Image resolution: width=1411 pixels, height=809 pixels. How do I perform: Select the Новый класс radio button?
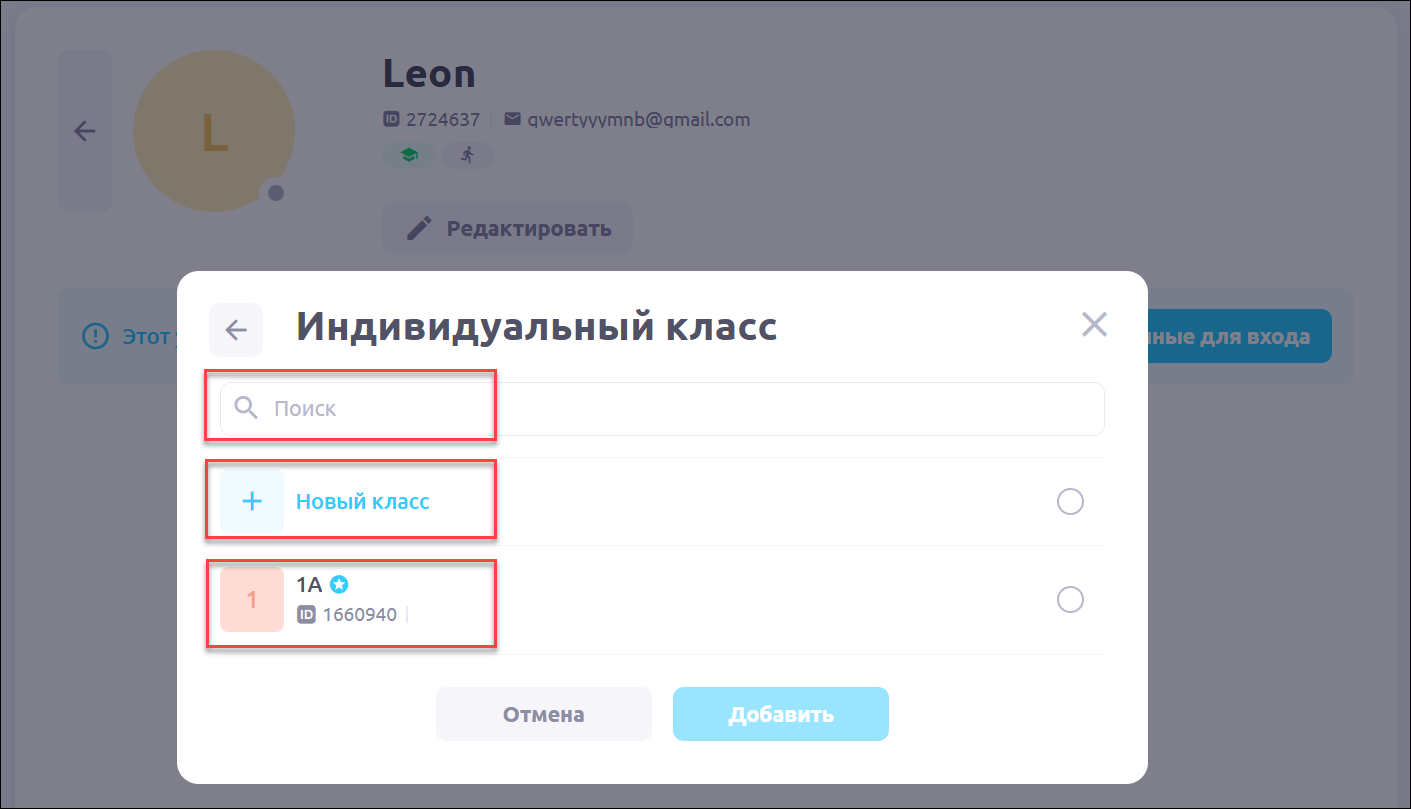point(1070,501)
